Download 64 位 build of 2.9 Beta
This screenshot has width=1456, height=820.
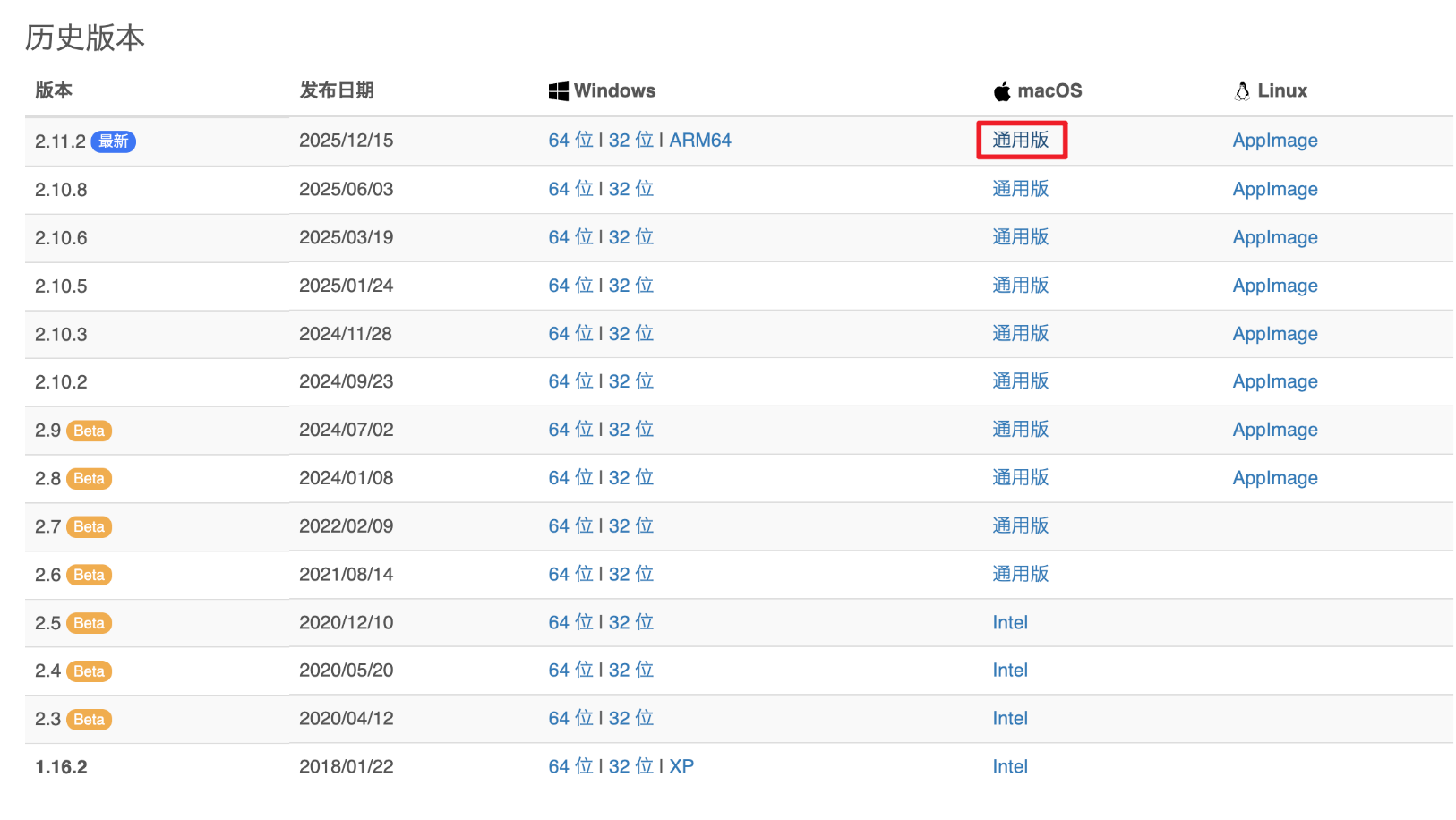(x=571, y=430)
